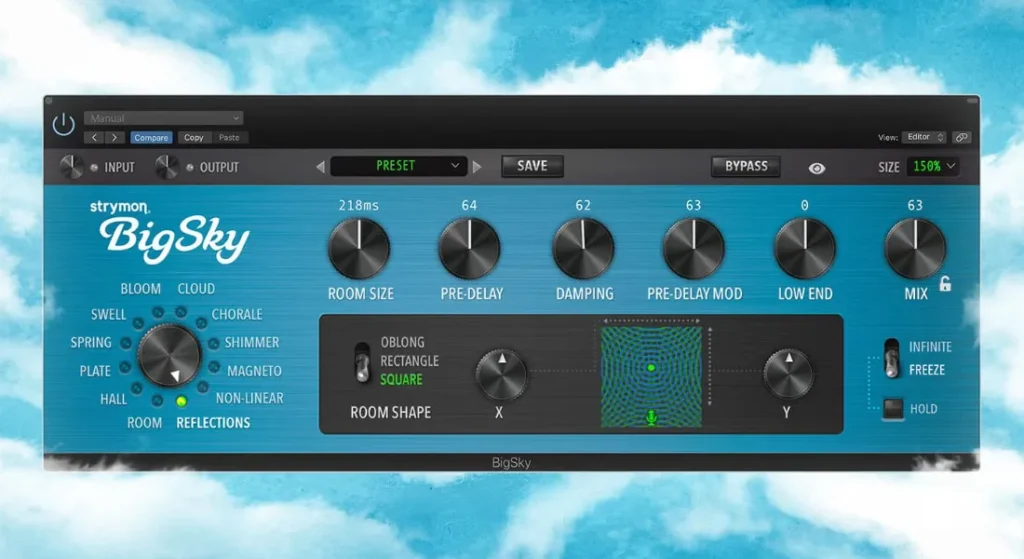Viewport: 1024px width, 559px height.
Task: Click the BYPASS button
Action: coord(746,166)
